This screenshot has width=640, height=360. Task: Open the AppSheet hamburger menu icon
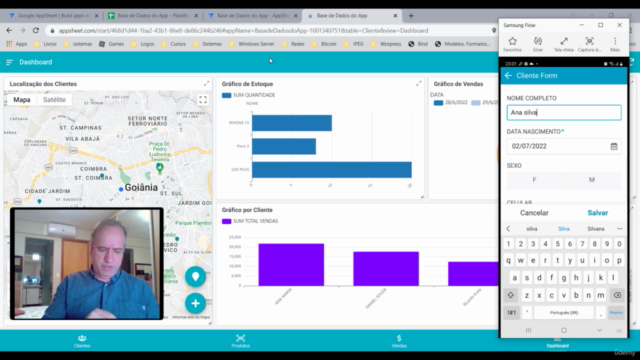pyautogui.click(x=9, y=62)
